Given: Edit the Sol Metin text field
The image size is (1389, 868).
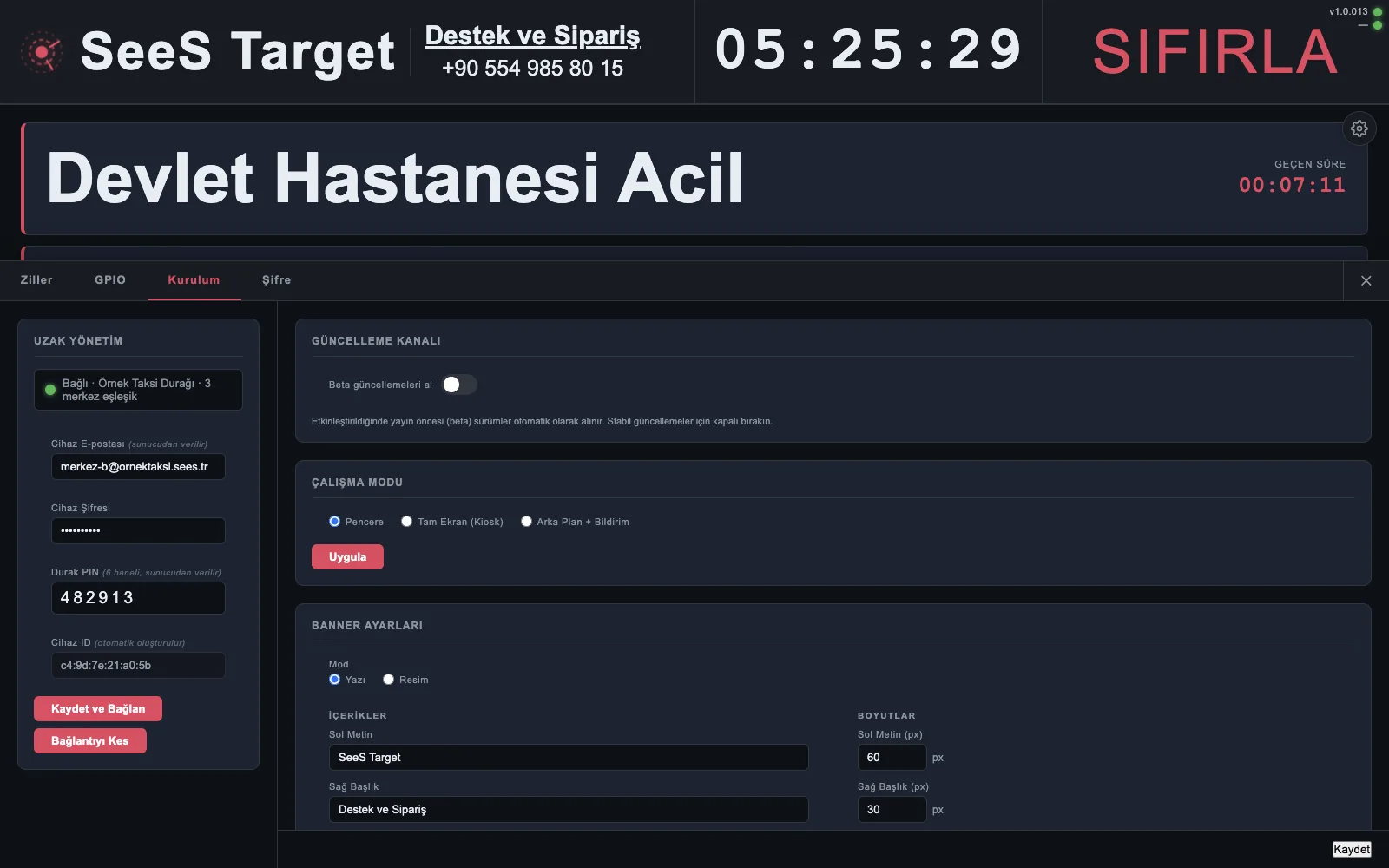Looking at the screenshot, I should coord(569,758).
